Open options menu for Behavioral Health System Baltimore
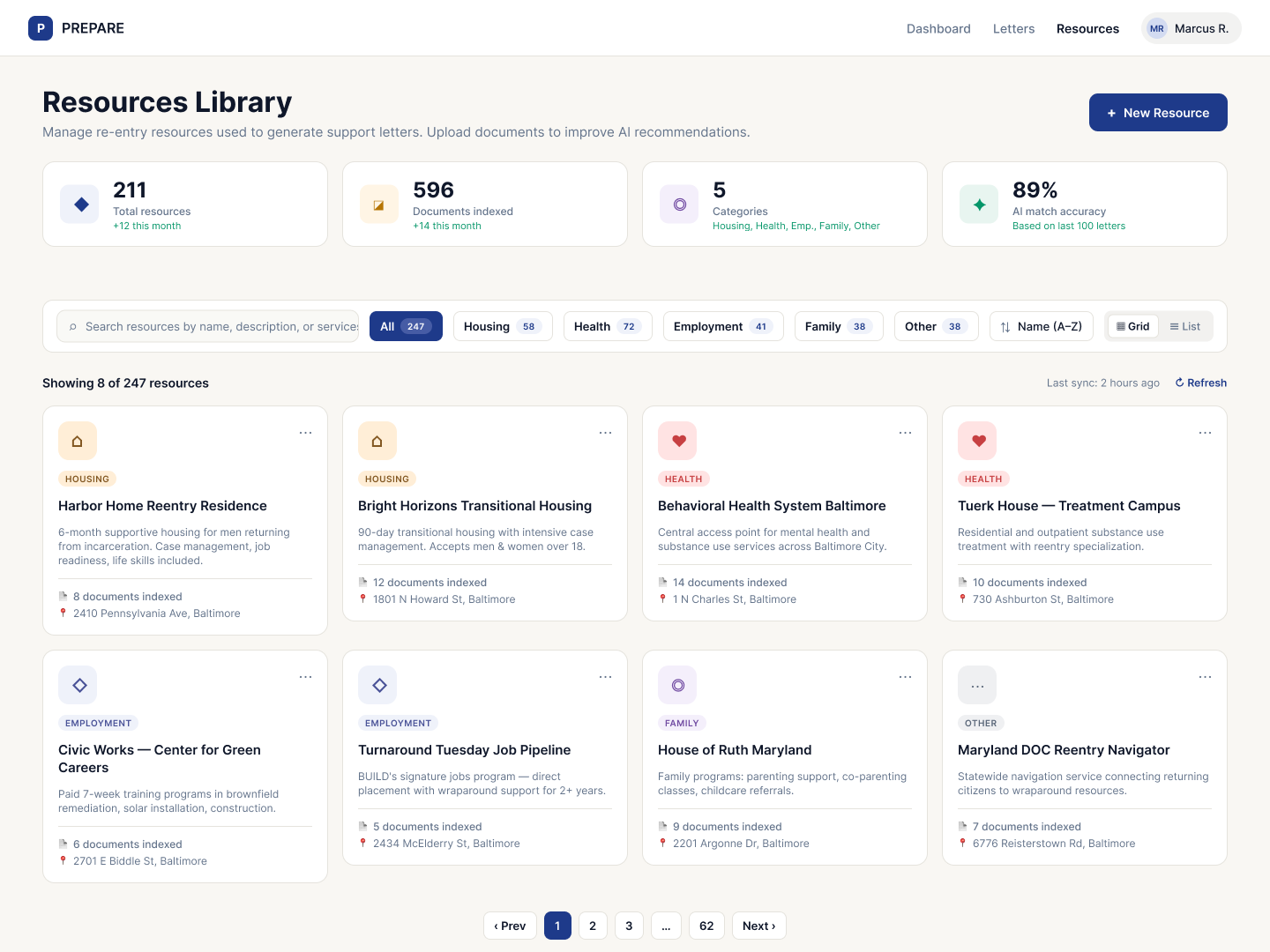 pos(905,433)
